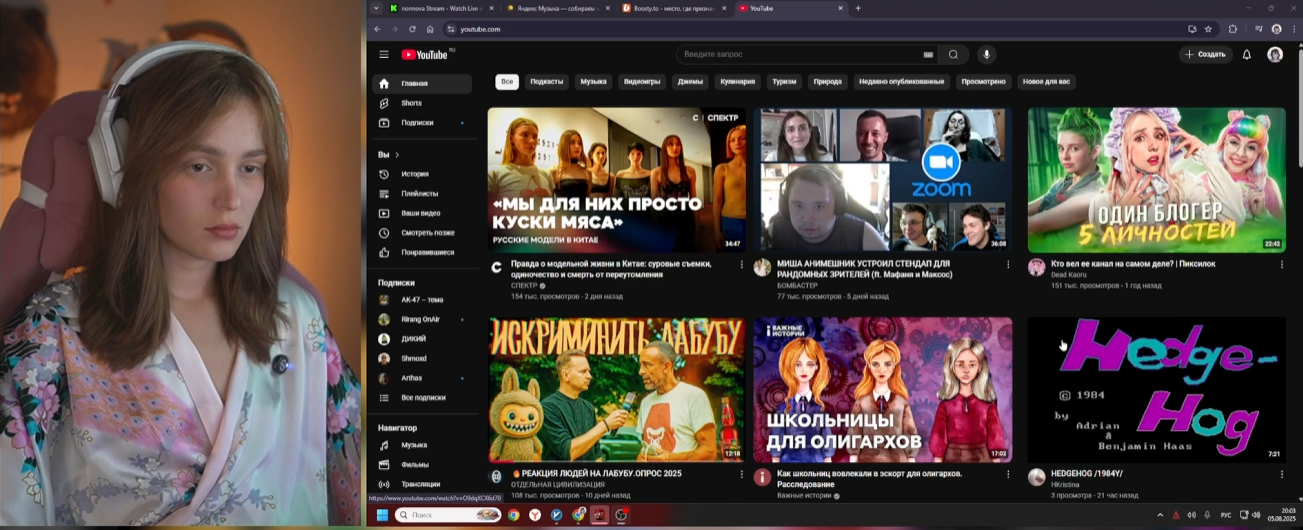Select the Видеоигры filter chip
This screenshot has width=1303, height=530.
click(x=642, y=82)
